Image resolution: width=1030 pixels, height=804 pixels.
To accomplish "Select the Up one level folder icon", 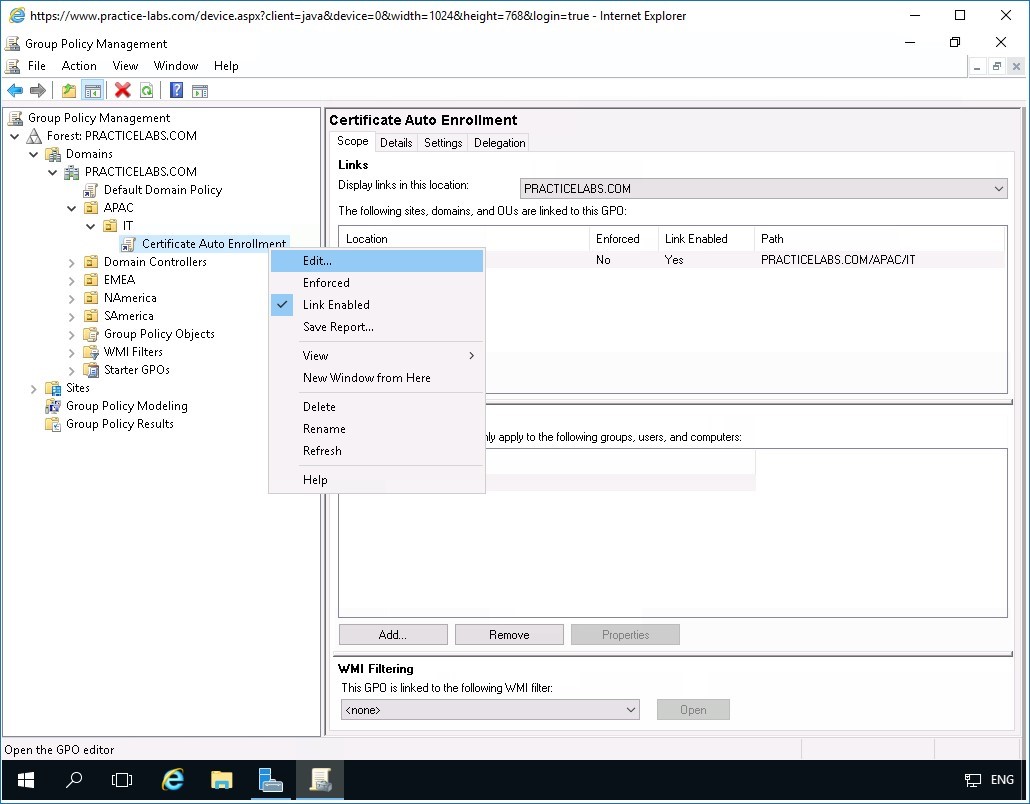I will (67, 90).
